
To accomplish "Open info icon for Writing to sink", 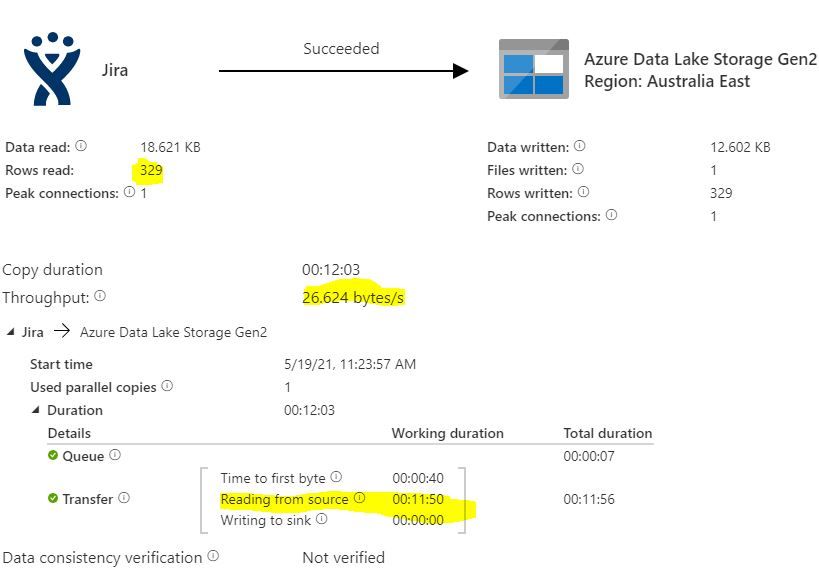I will (322, 519).
